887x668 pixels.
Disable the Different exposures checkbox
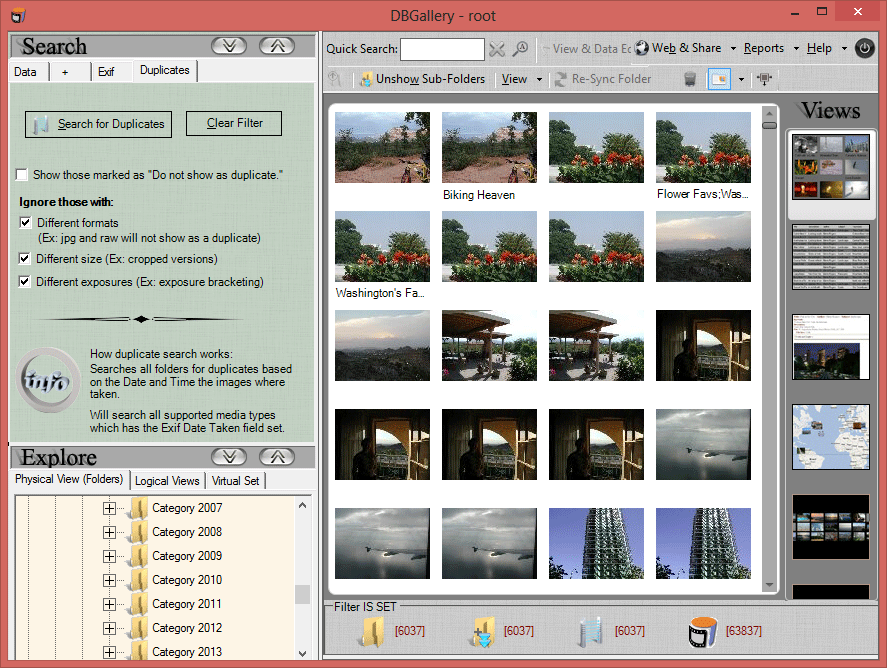tap(25, 281)
